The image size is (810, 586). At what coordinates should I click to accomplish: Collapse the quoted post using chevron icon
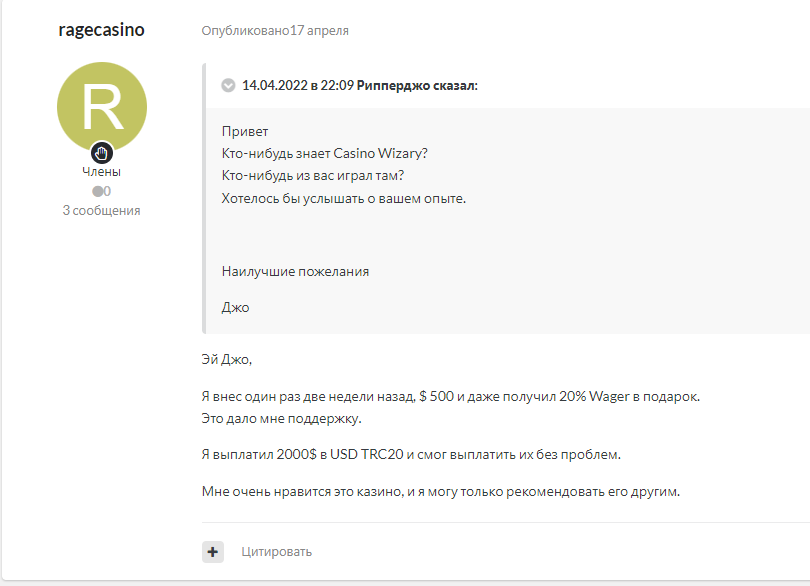228,85
